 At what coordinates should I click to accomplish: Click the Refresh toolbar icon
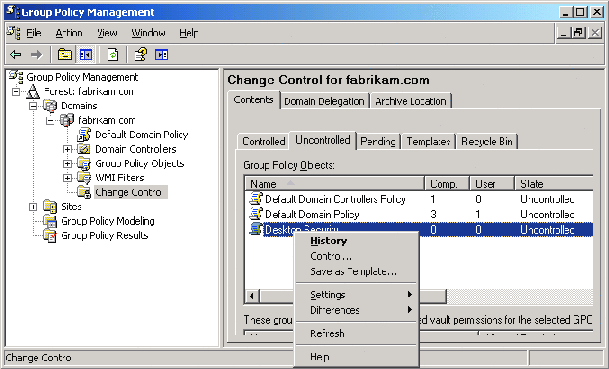click(113, 55)
